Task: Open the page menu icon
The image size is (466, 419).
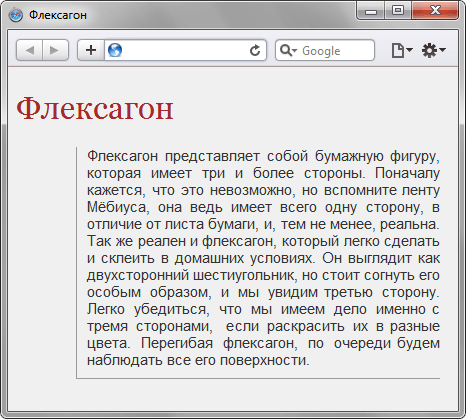Action: click(x=402, y=50)
